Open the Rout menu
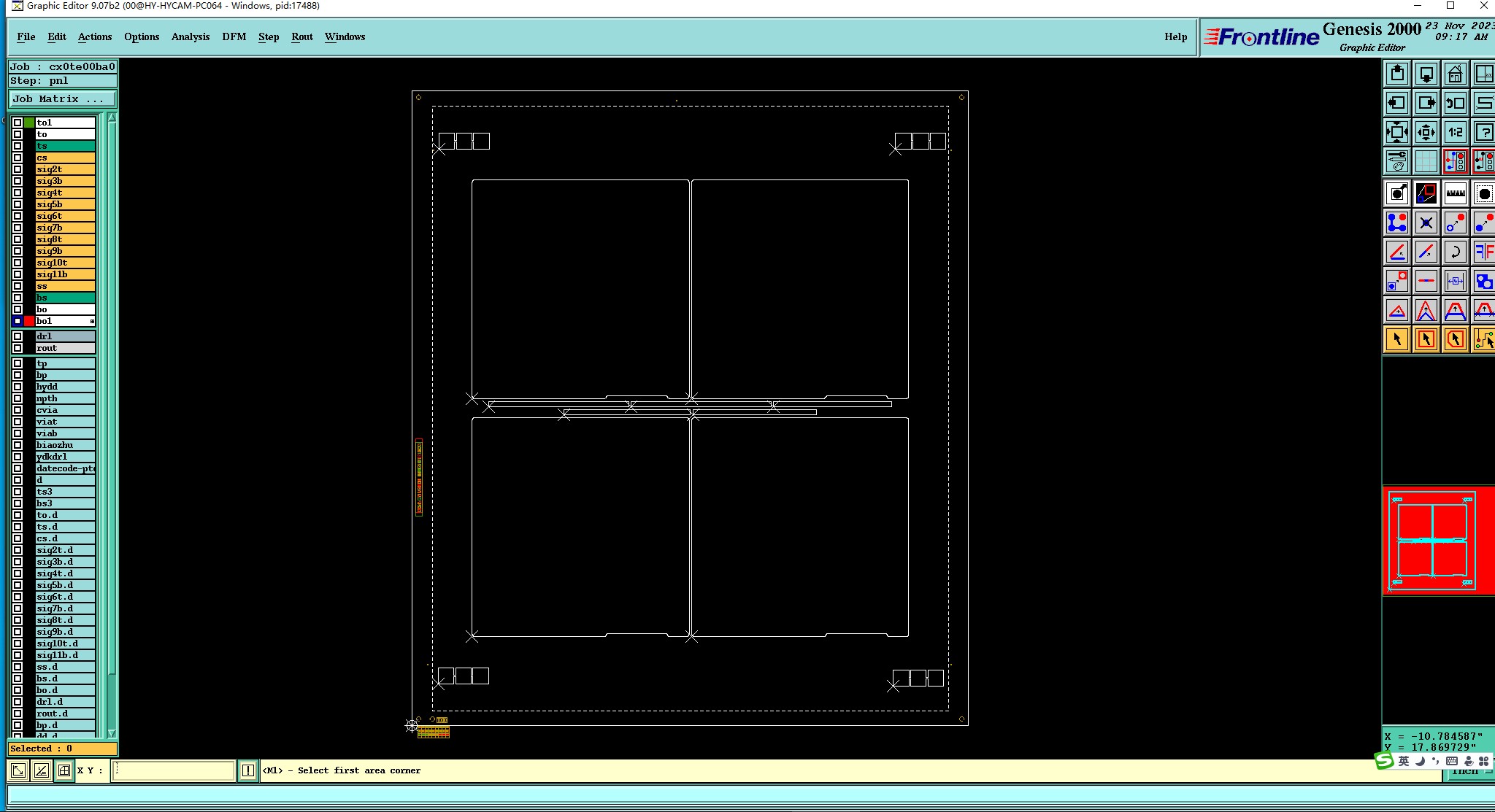 301,36
